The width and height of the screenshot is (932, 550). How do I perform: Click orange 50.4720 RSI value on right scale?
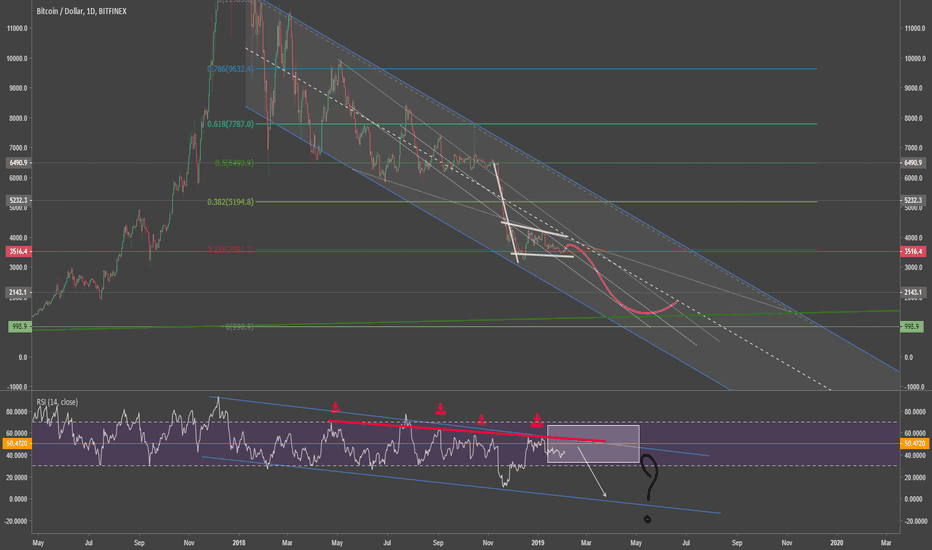914,444
